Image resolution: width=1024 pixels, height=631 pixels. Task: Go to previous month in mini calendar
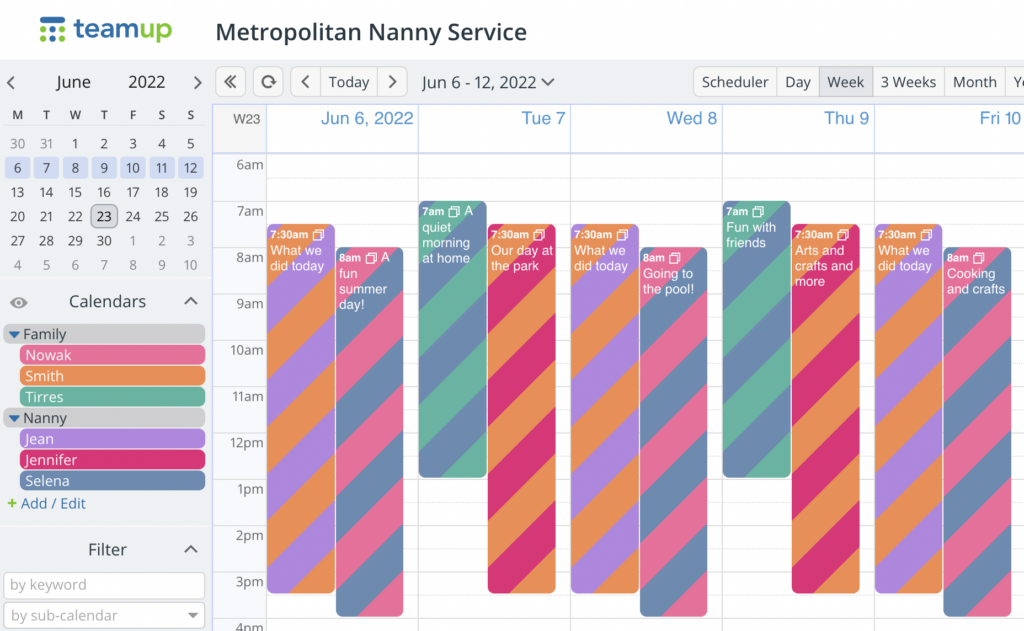(11, 83)
